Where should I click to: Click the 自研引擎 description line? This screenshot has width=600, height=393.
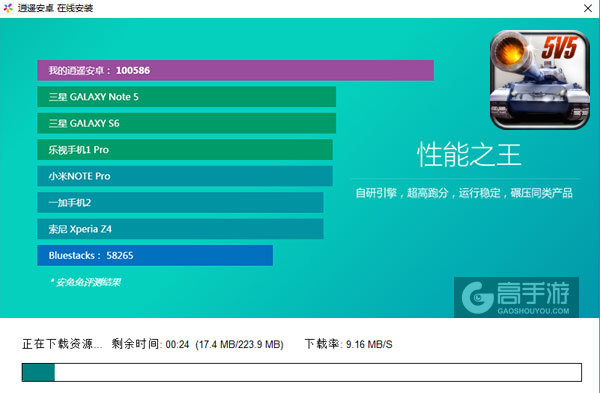pos(464,193)
